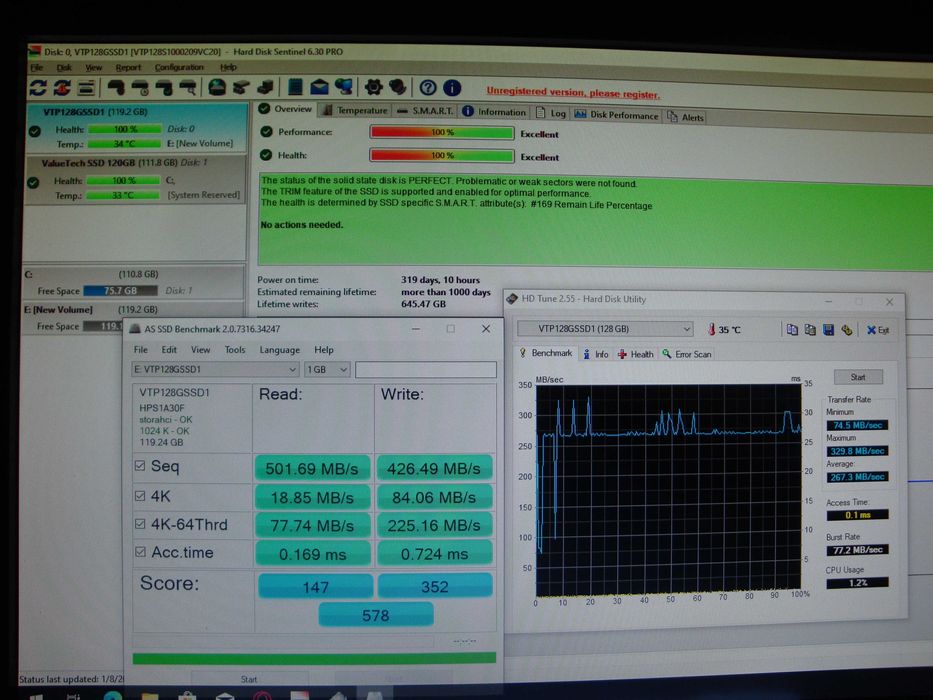The height and width of the screenshot is (700, 933).
Task: Click the Unregistered version, please register link
Action: 573,92
